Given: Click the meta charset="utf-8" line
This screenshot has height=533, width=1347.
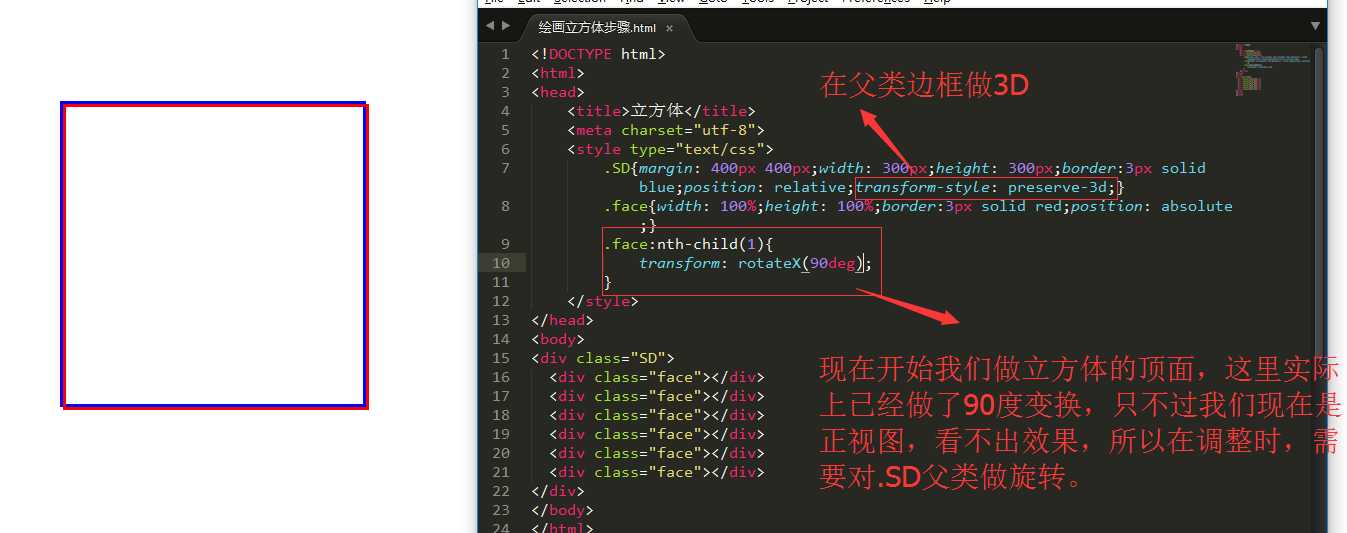Looking at the screenshot, I should click(666, 130).
